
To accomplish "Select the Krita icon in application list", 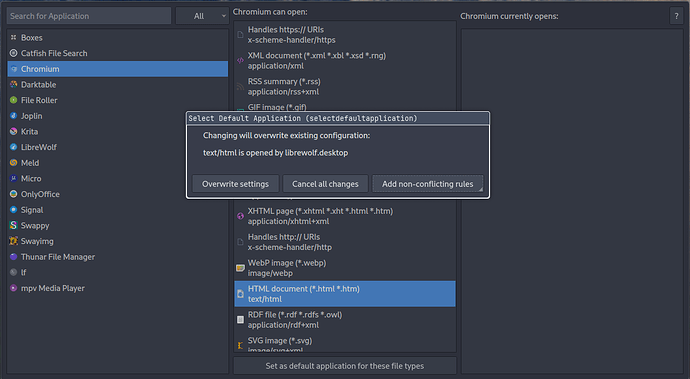I will 14,132.
